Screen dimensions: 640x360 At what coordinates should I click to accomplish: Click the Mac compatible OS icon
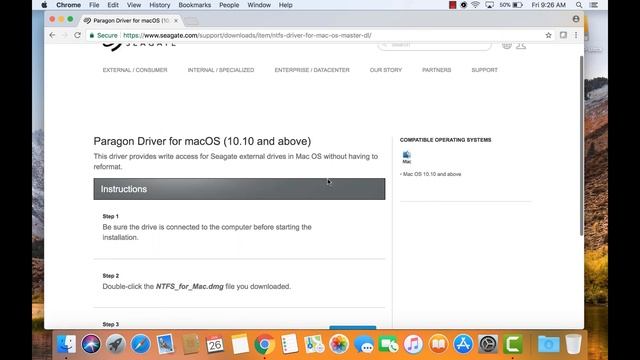pos(407,157)
